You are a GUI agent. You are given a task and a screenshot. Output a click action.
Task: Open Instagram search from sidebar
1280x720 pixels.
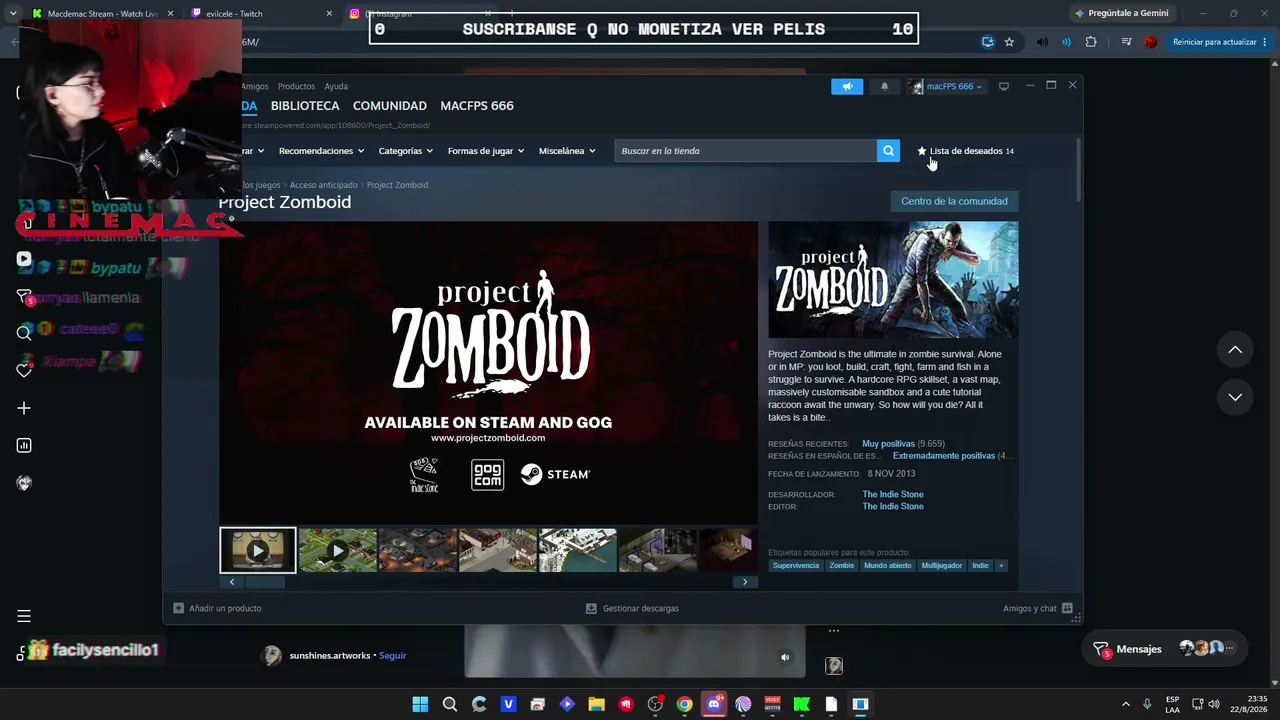[24, 333]
